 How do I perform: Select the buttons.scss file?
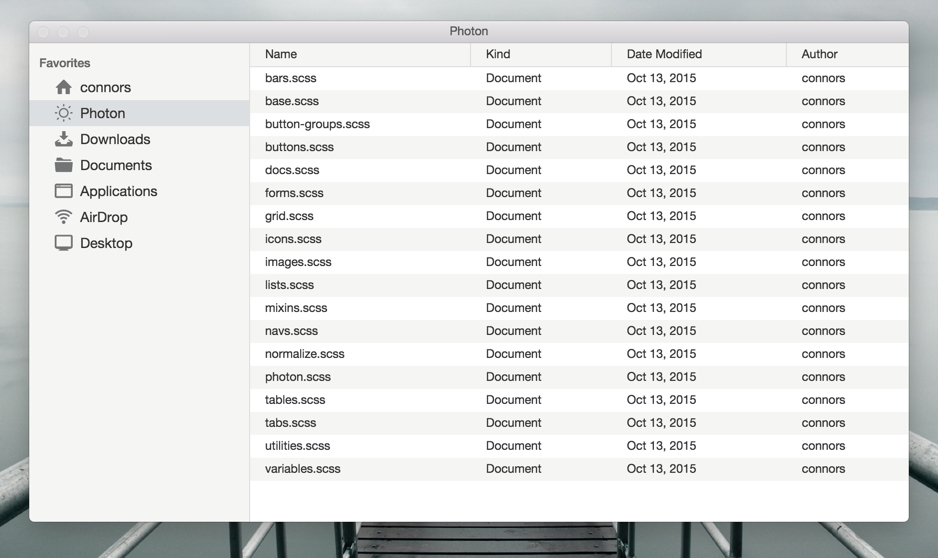pyautogui.click(x=579, y=147)
